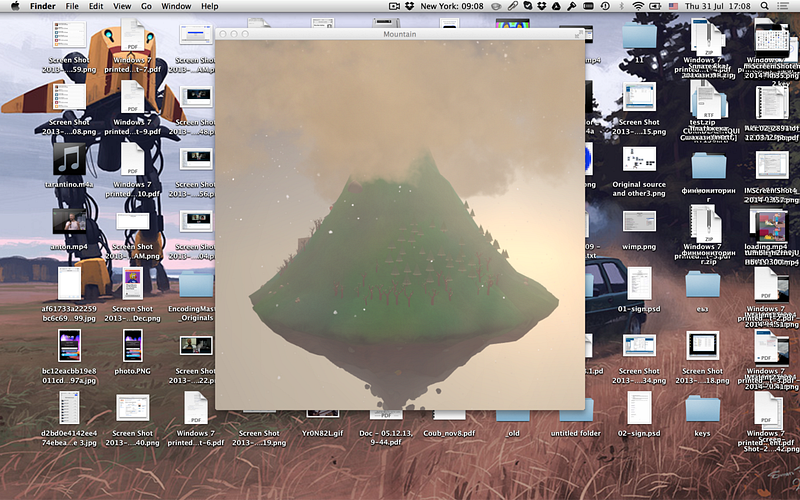Image resolution: width=800 pixels, height=500 pixels.
Task: Select the Screen Shot 2013-...15.png file
Action: pos(639,96)
